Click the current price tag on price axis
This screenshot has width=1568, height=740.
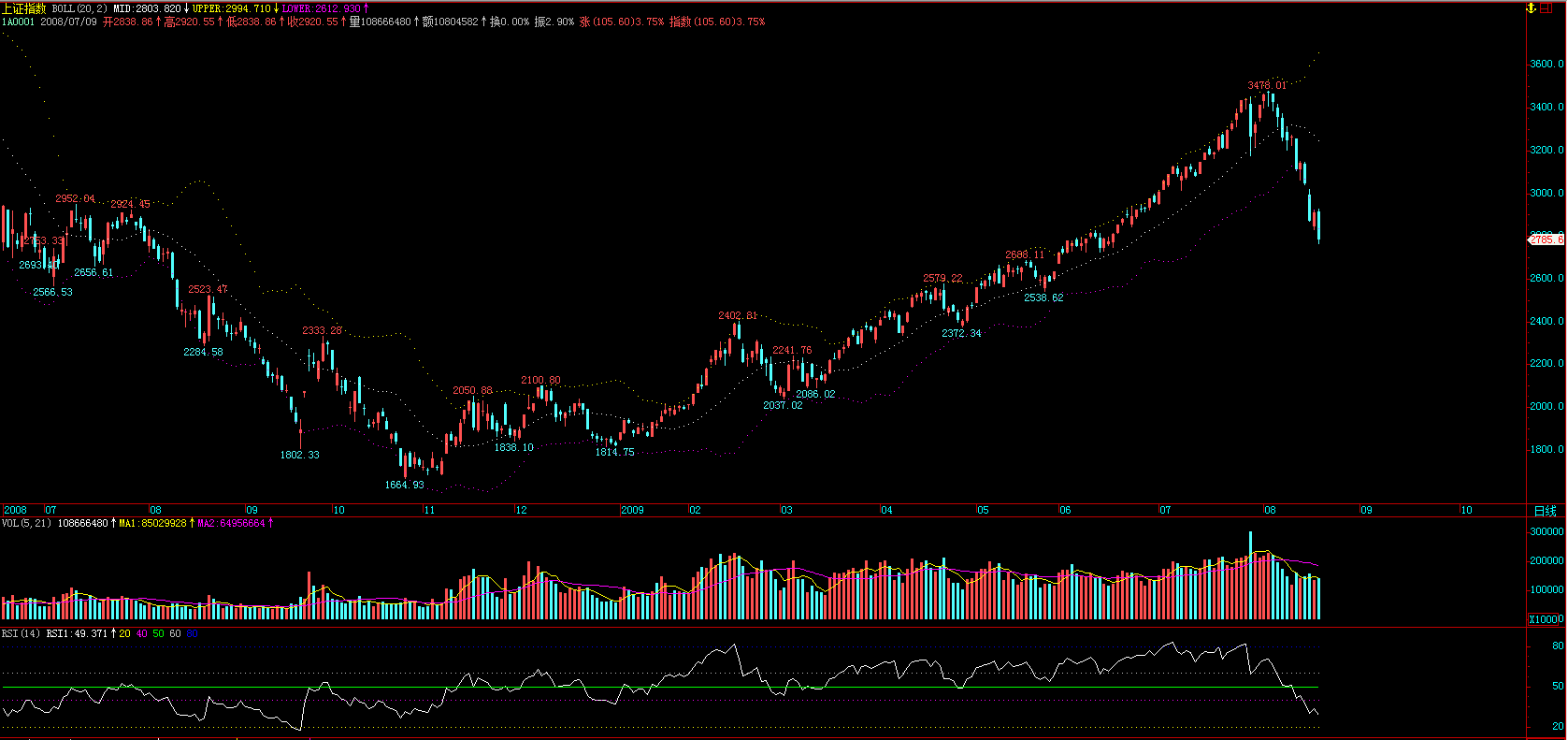[x=1546, y=240]
